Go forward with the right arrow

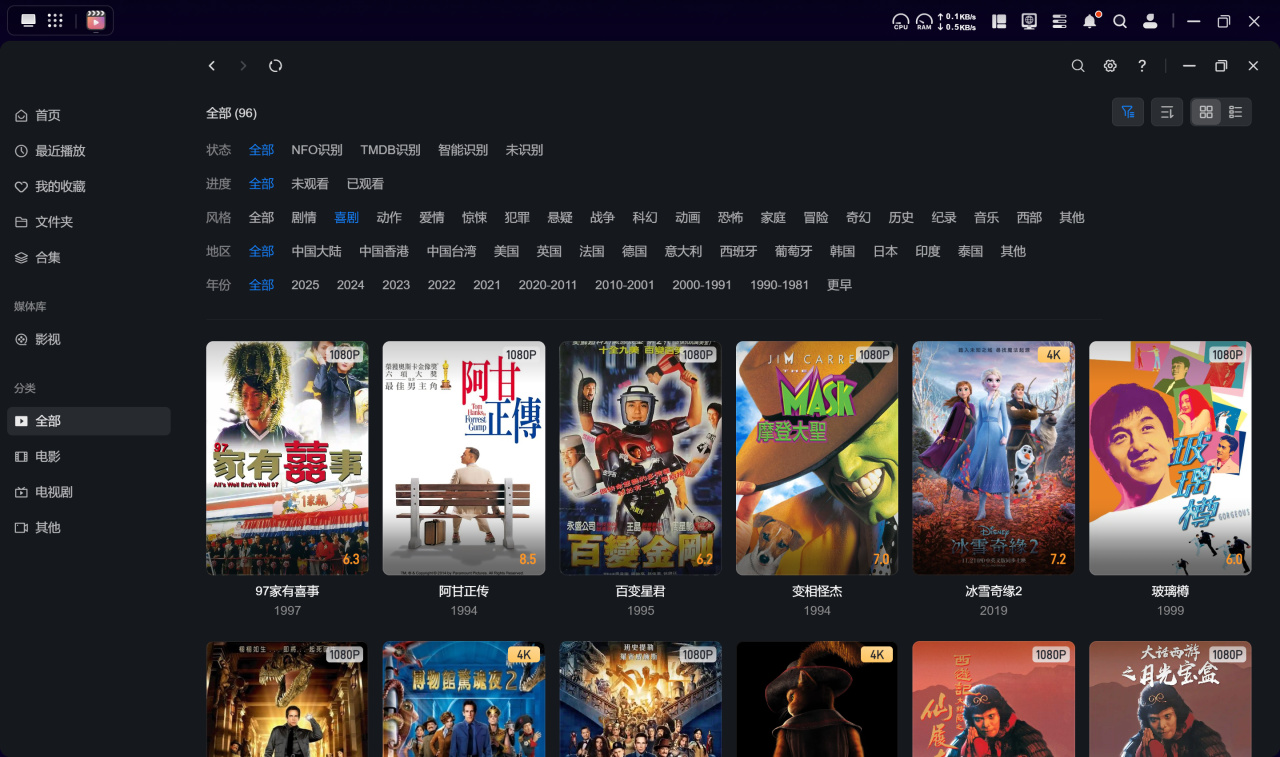tap(243, 66)
